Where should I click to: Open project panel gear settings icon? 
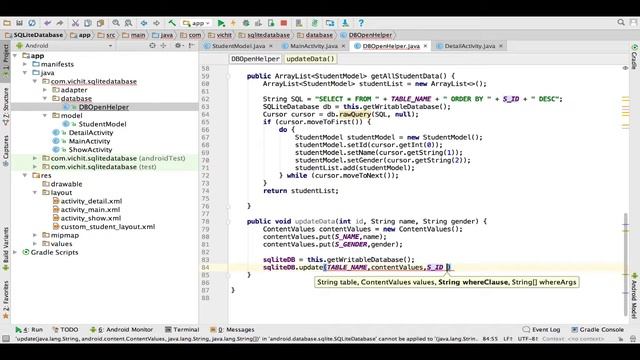click(178, 46)
